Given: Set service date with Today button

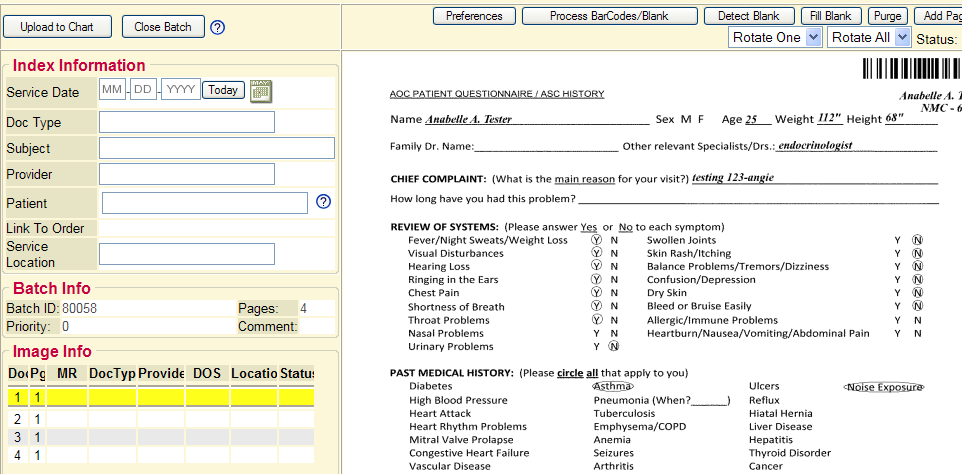Looking at the screenshot, I should (x=223, y=90).
